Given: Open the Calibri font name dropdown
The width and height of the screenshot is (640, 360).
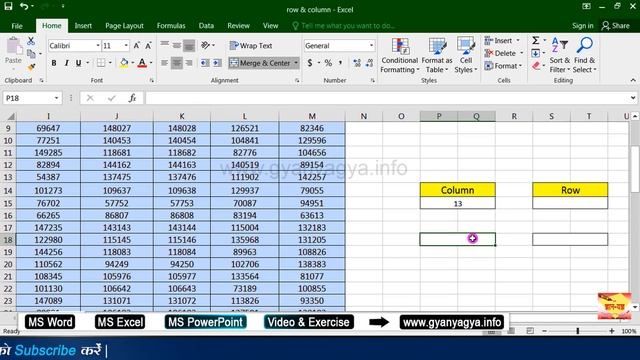Looking at the screenshot, I should tap(98, 45).
